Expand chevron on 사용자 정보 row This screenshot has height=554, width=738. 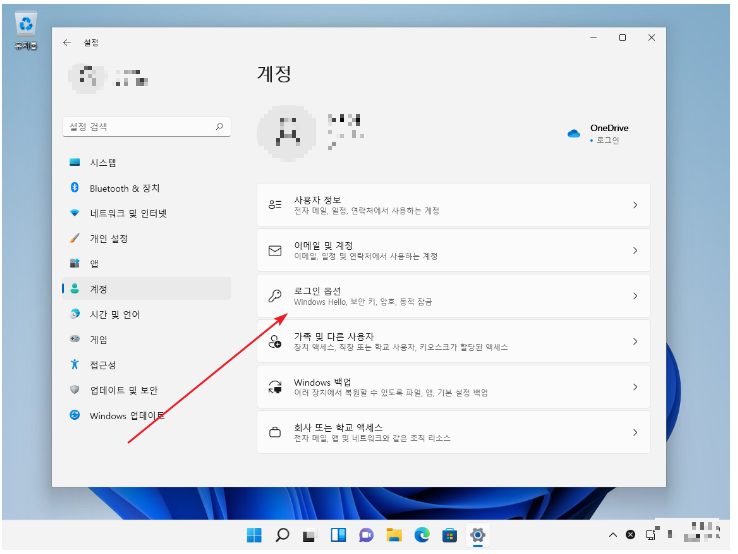click(635, 205)
